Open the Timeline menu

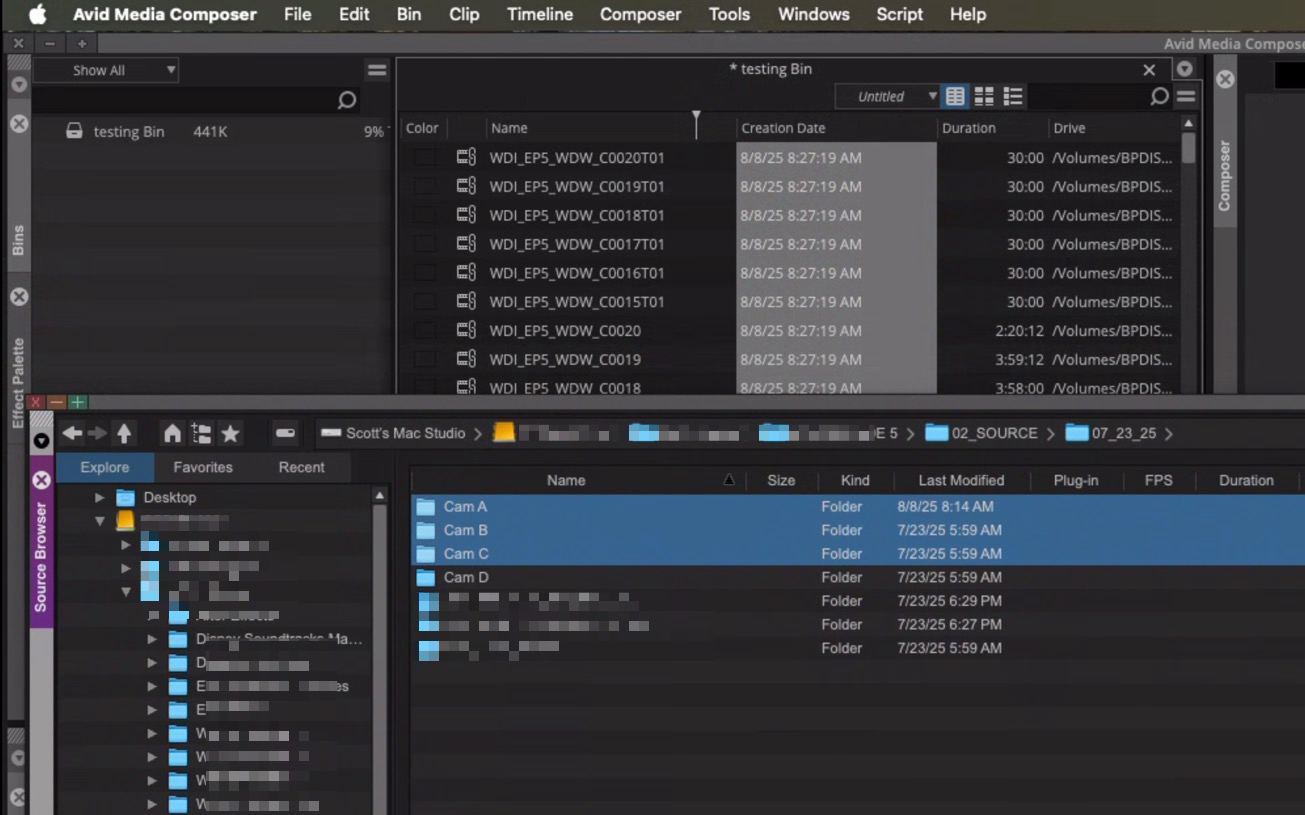point(540,14)
